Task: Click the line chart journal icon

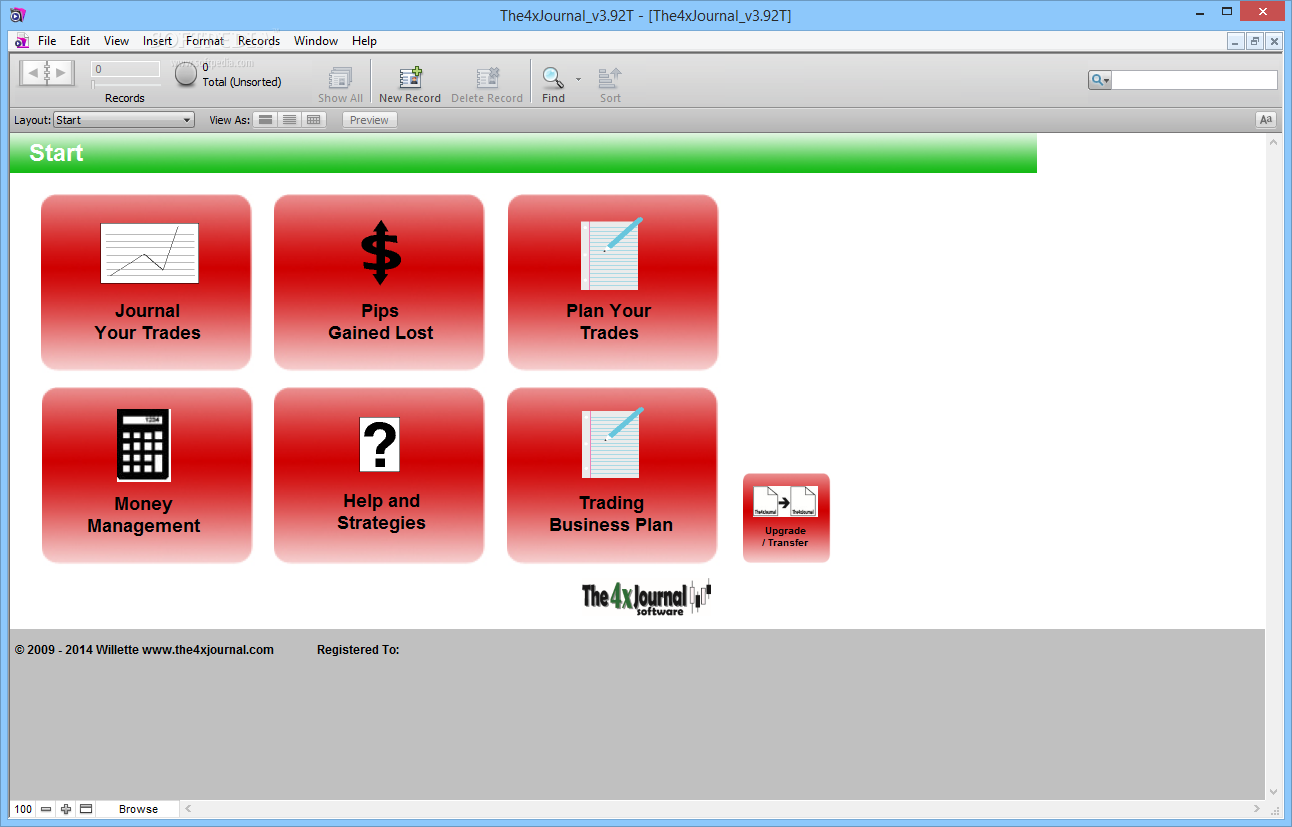Action: (x=149, y=253)
